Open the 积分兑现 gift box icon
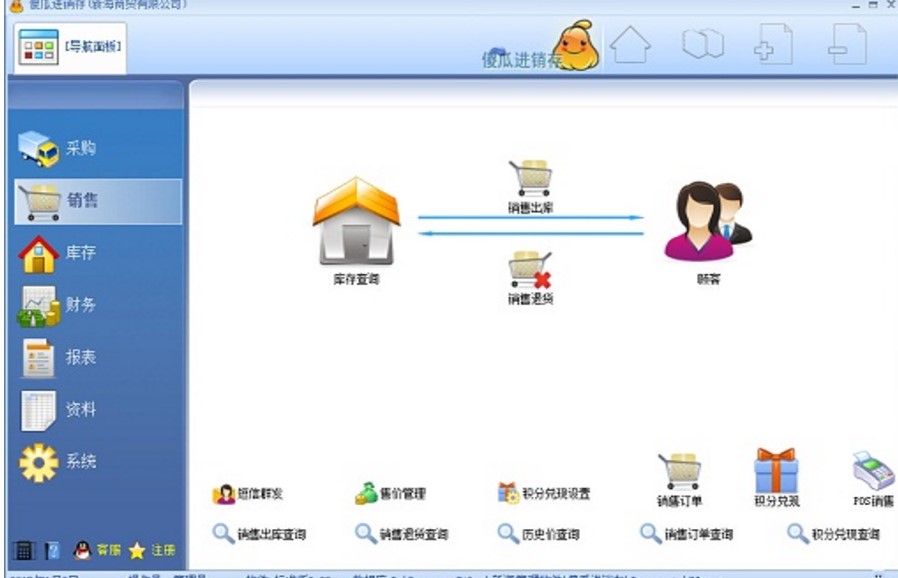The image size is (898, 578). (x=776, y=478)
